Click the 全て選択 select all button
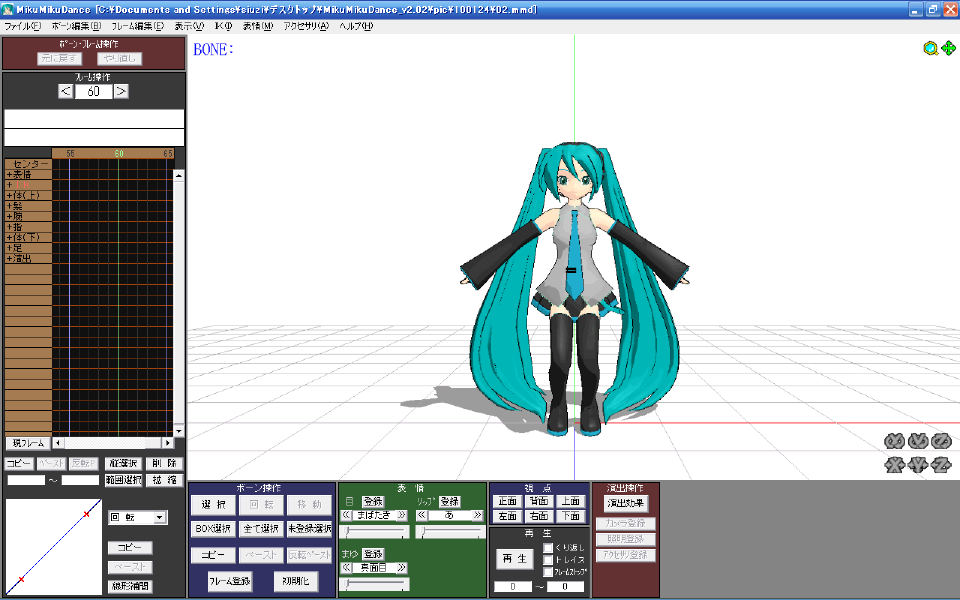The image size is (960, 600). (x=261, y=528)
